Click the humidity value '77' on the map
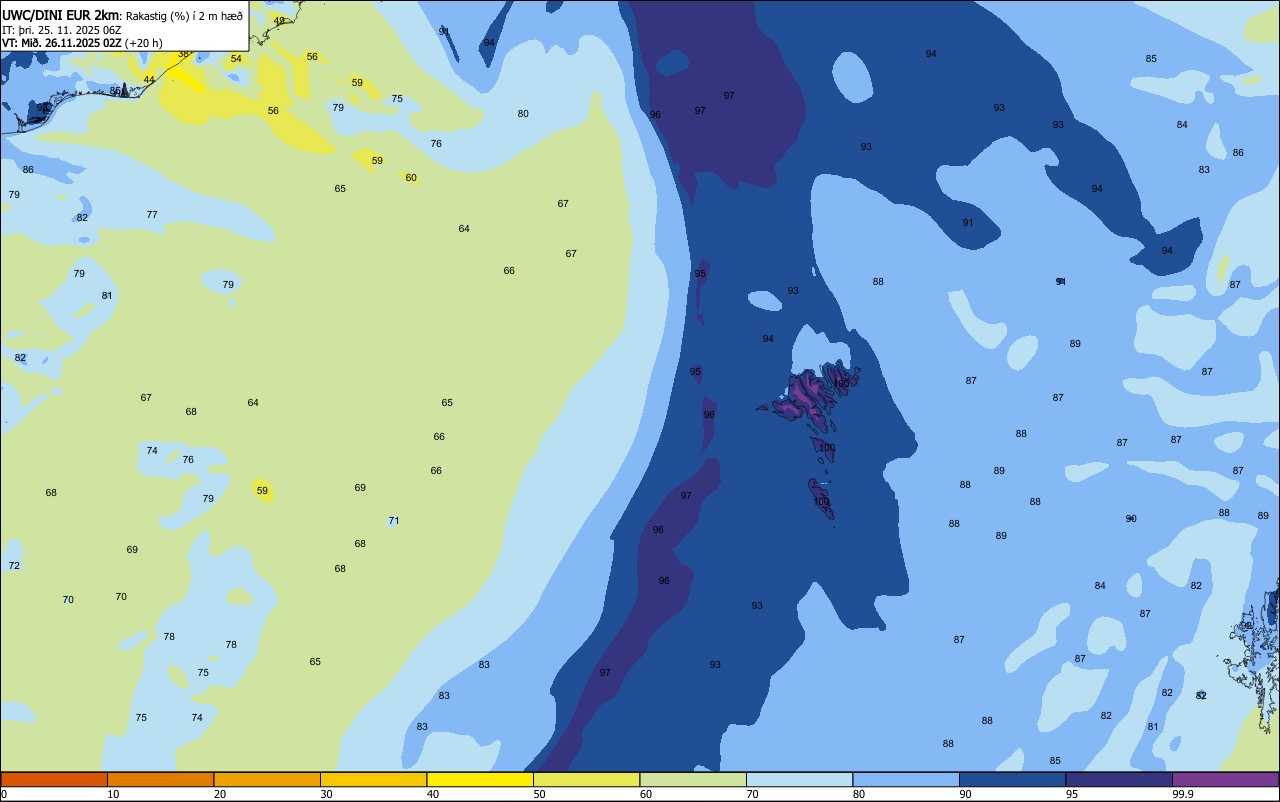Screen dimensions: 1280x802 click(x=152, y=215)
